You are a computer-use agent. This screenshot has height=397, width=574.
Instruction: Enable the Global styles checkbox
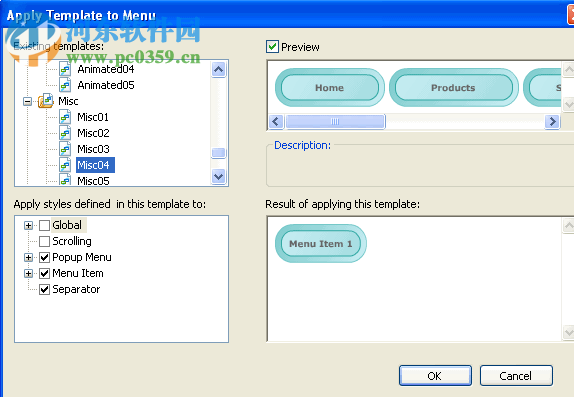click(x=44, y=225)
